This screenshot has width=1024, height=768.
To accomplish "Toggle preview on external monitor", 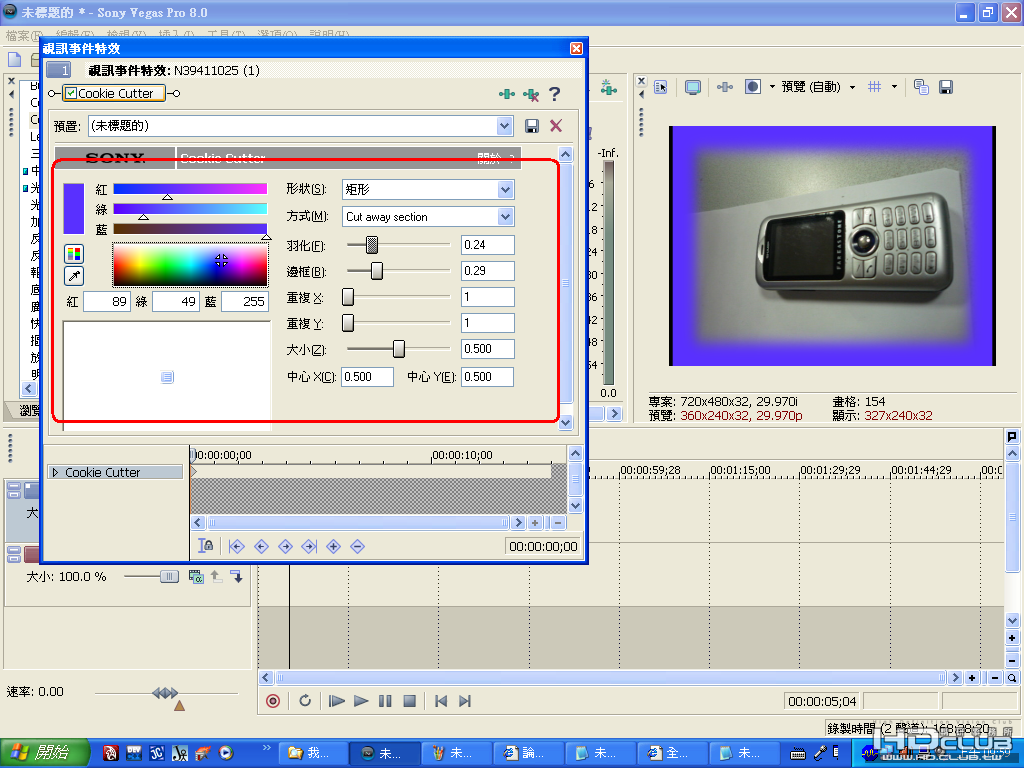I will pos(692,87).
